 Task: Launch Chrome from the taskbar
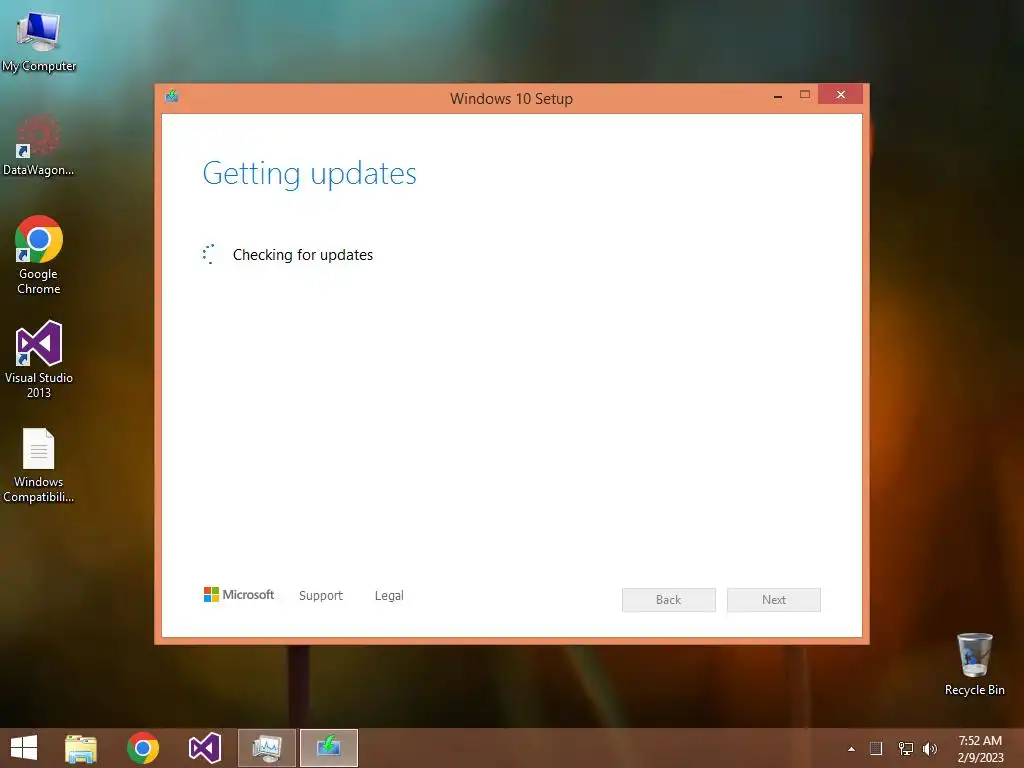(x=143, y=748)
